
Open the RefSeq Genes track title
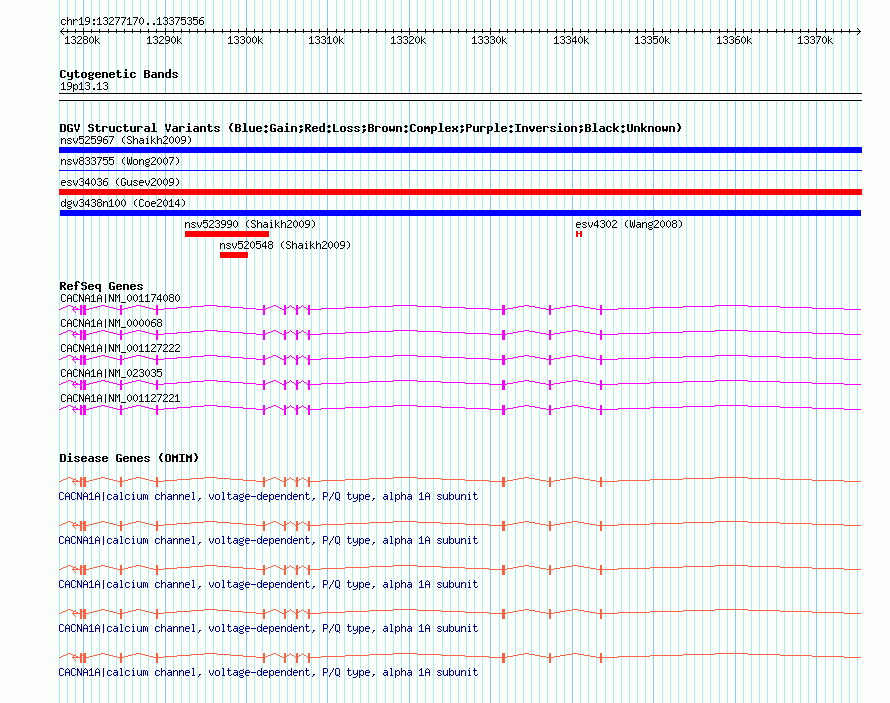[x=101, y=286]
